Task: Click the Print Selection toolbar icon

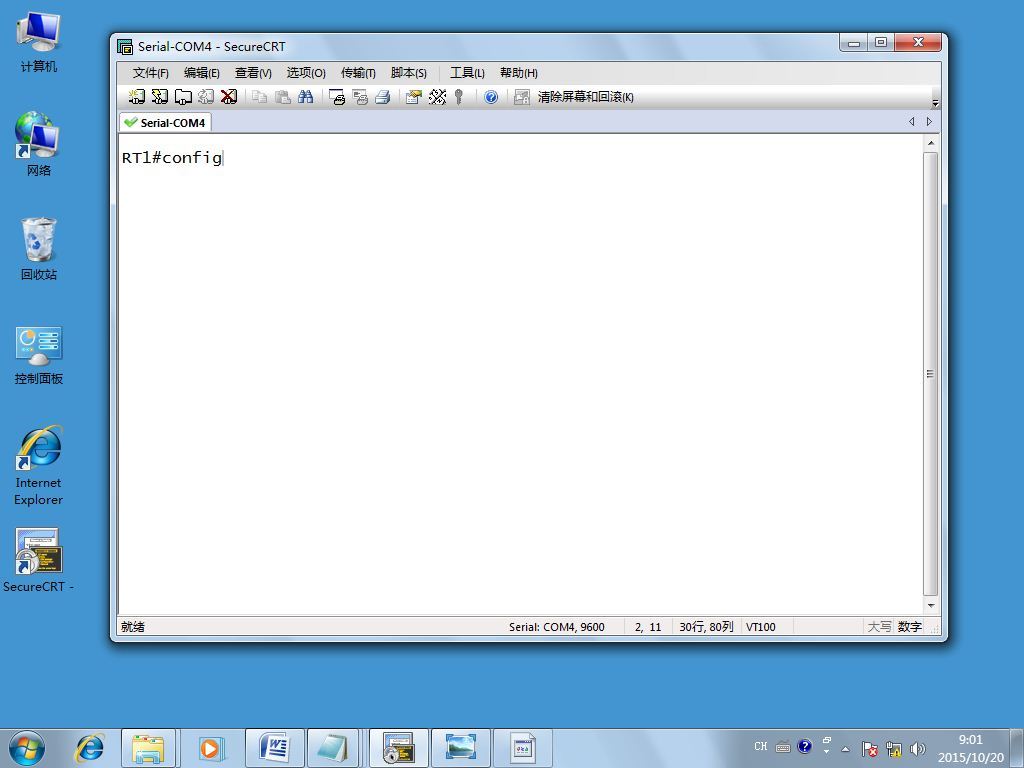Action: pyautogui.click(x=360, y=97)
